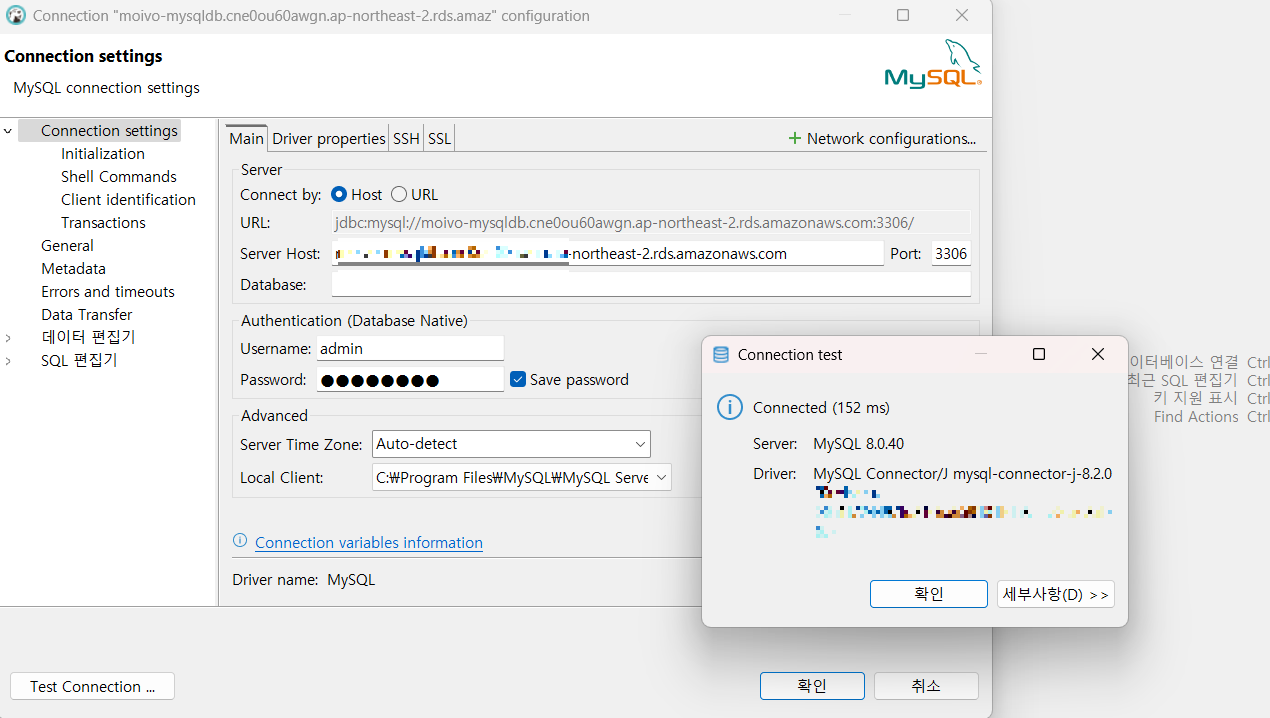1270x718 pixels.
Task: Click the green plus Network configurations icon
Action: click(795, 138)
